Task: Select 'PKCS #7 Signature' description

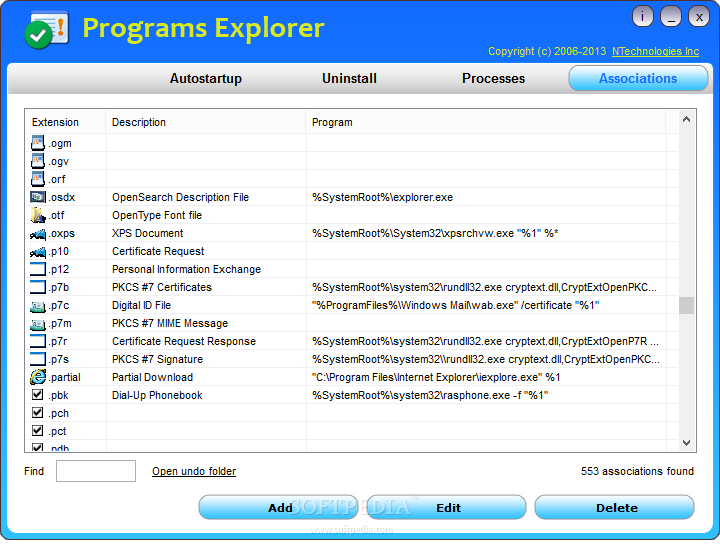Action: (157, 359)
